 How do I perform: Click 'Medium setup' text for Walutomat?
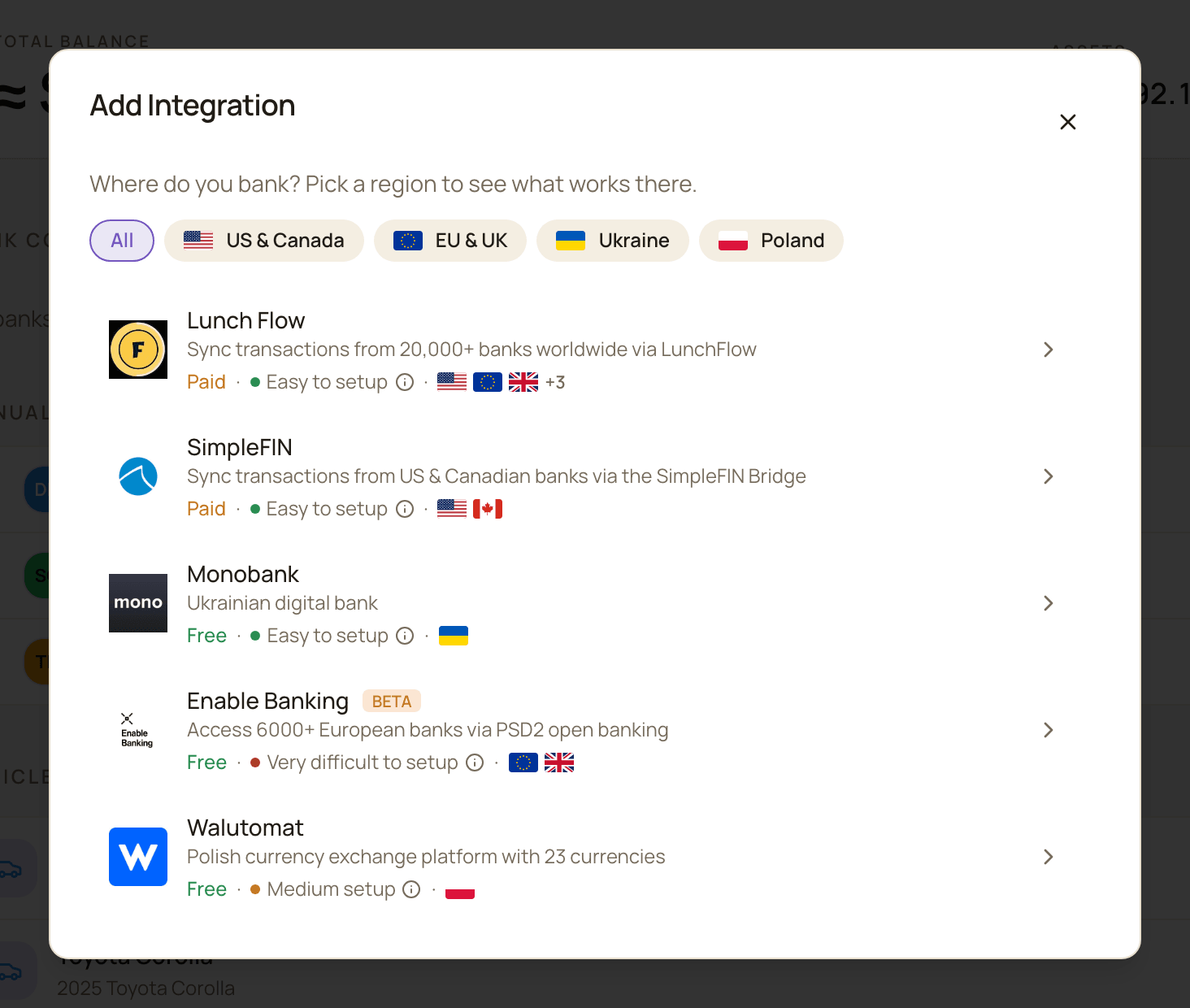[332, 889]
